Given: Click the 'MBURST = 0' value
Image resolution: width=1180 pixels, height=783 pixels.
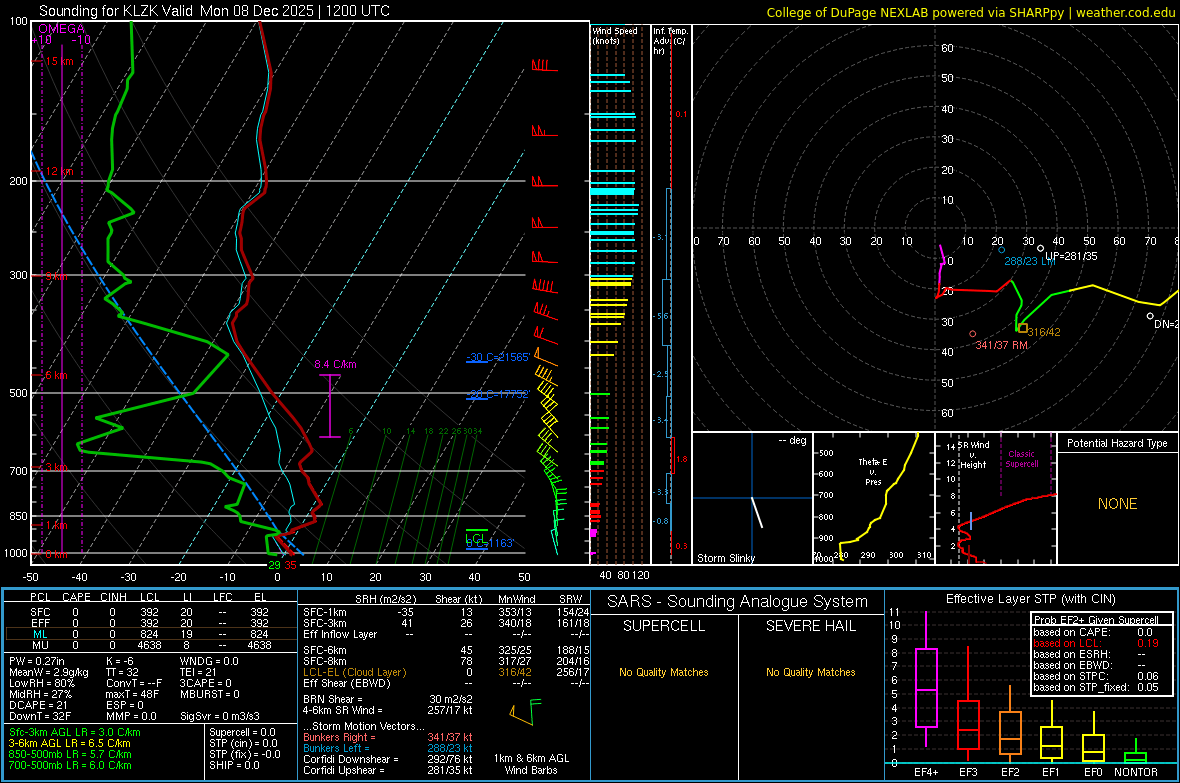Looking at the screenshot, I should 210,694.
